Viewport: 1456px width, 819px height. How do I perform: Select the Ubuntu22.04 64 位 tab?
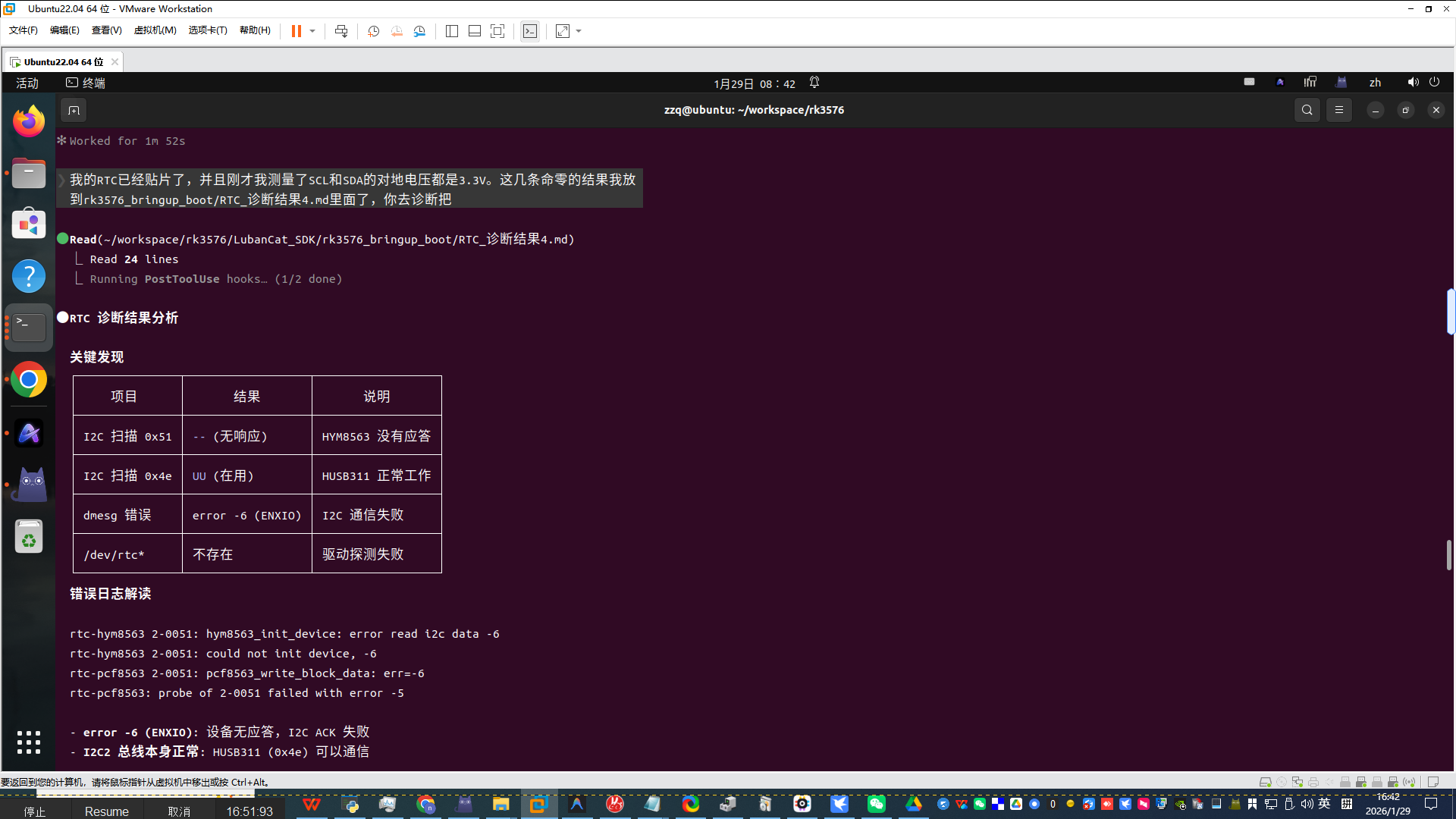click(63, 61)
